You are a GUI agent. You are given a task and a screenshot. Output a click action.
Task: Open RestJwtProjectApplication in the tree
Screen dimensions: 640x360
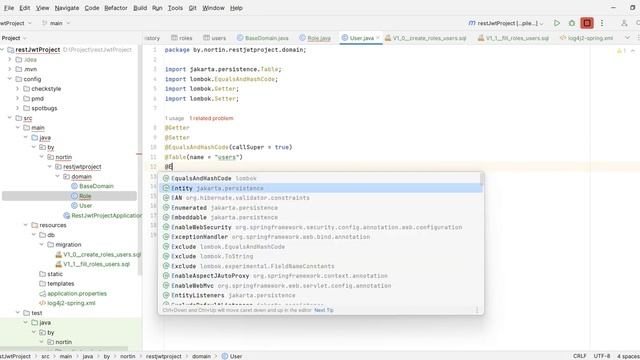(102, 216)
